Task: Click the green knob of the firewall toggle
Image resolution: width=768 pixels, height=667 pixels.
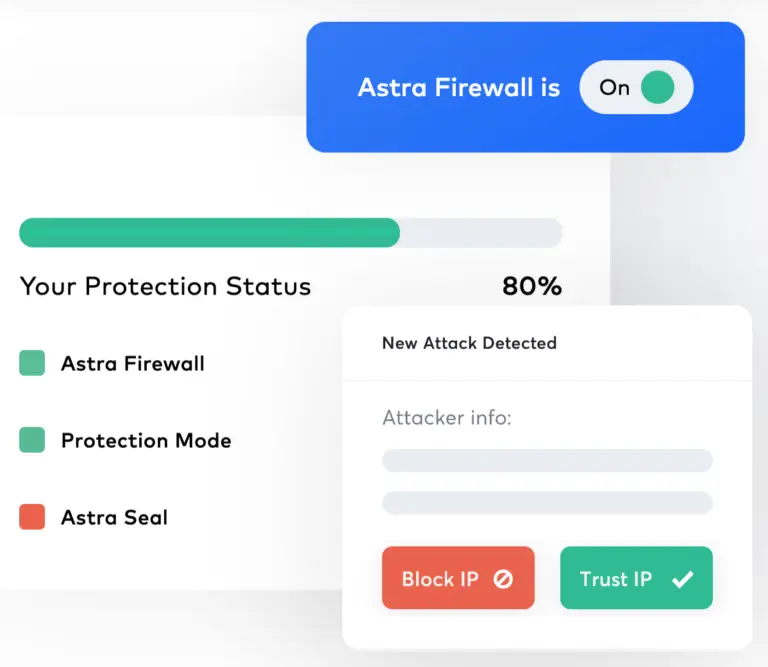Action: 657,88
